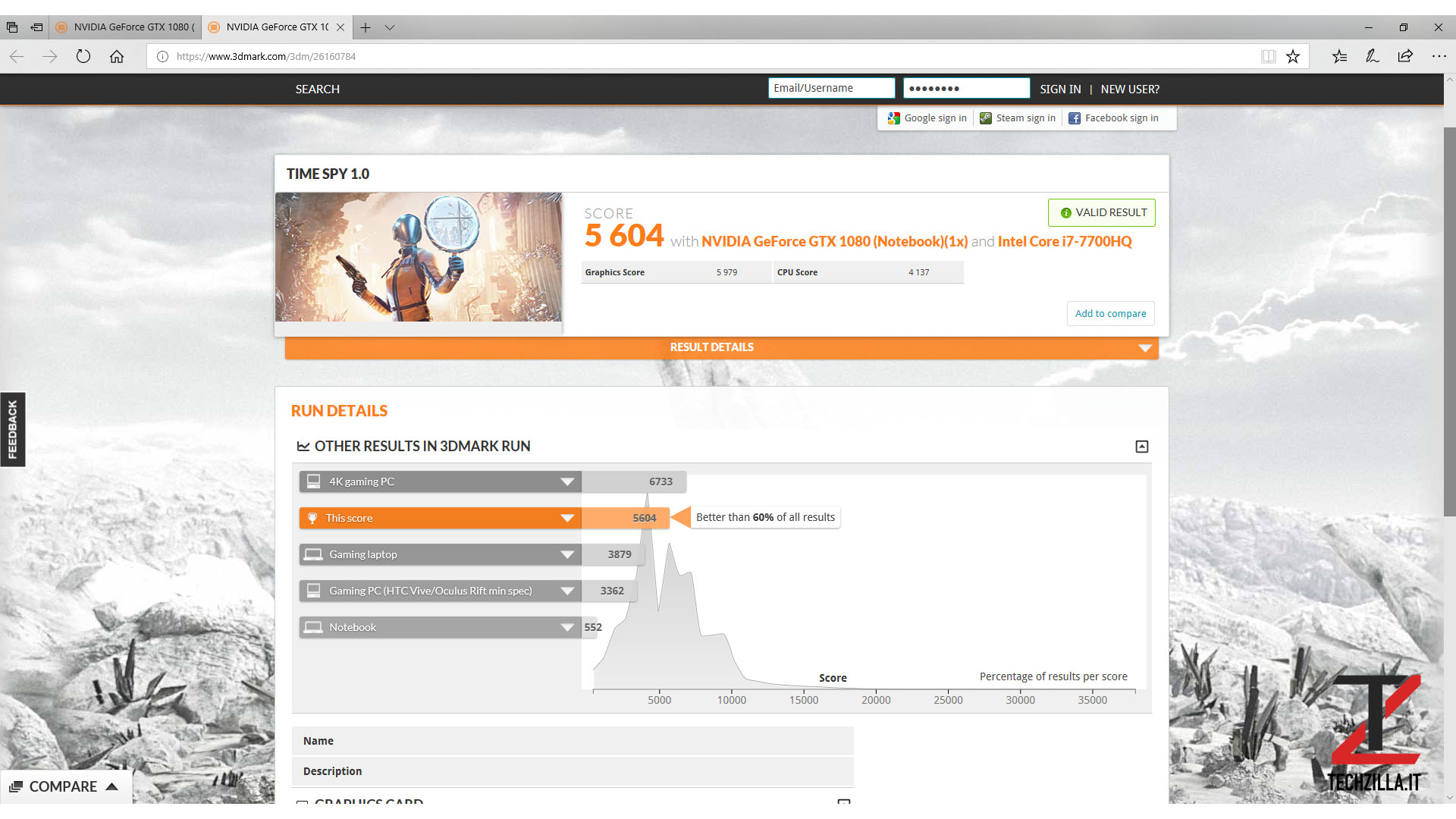Click the page vertical scrollbar thumb
1456x819 pixels.
point(1449,322)
